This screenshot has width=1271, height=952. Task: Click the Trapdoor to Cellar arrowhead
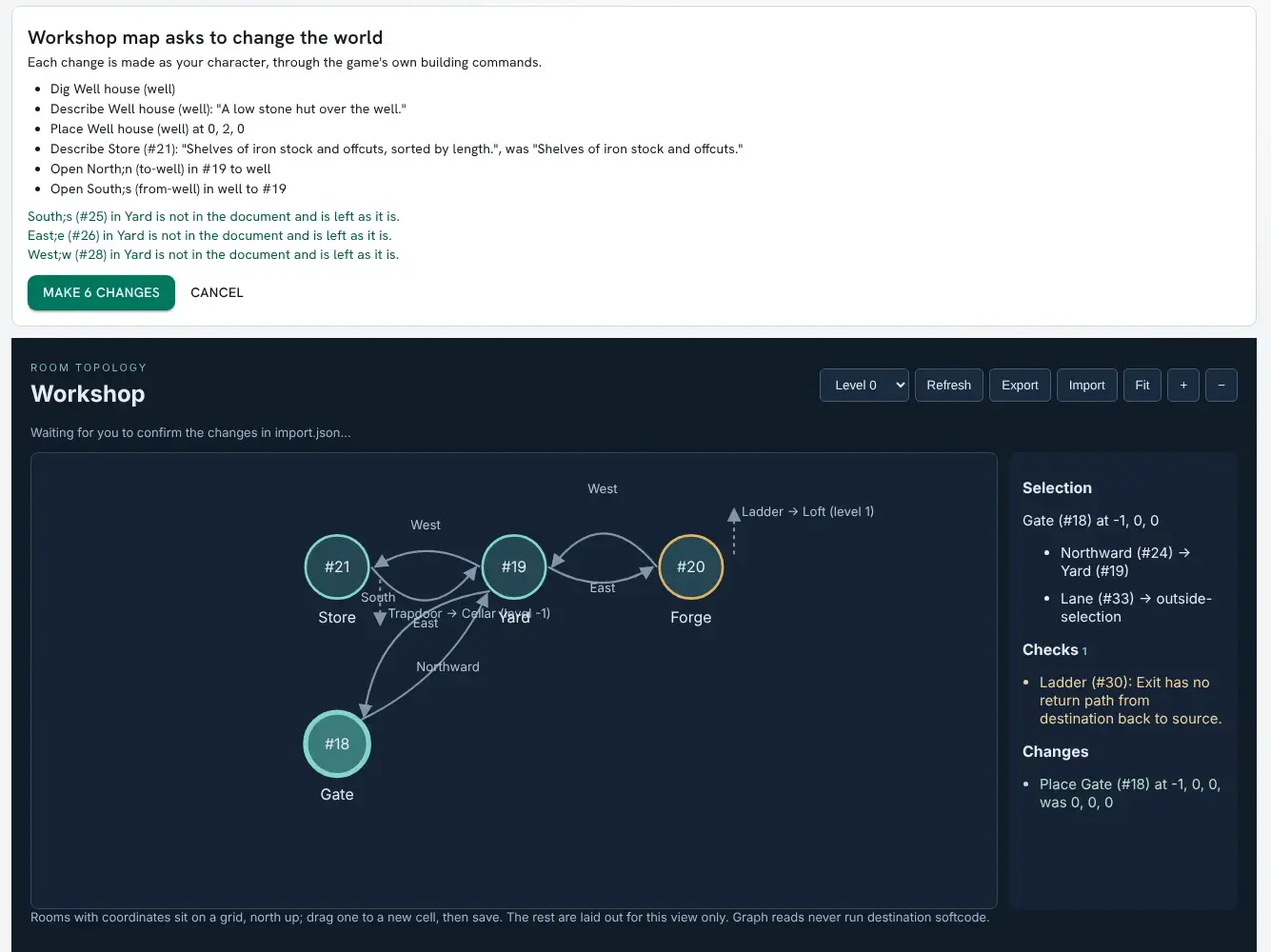pos(380,619)
